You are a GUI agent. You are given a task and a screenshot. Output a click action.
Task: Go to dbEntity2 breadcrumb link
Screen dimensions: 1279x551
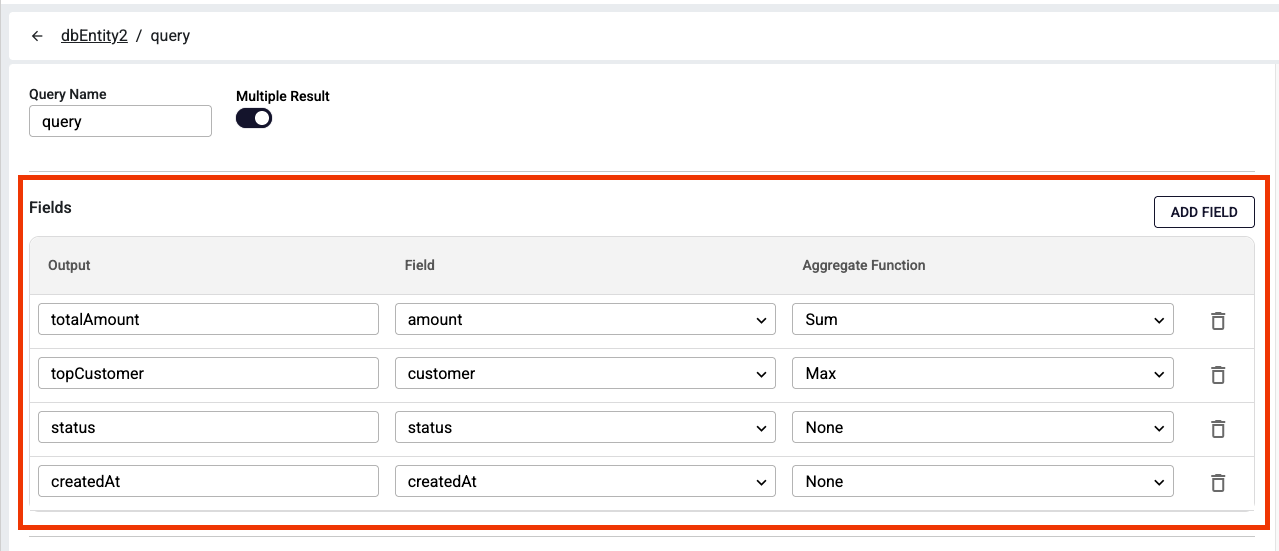tap(94, 36)
